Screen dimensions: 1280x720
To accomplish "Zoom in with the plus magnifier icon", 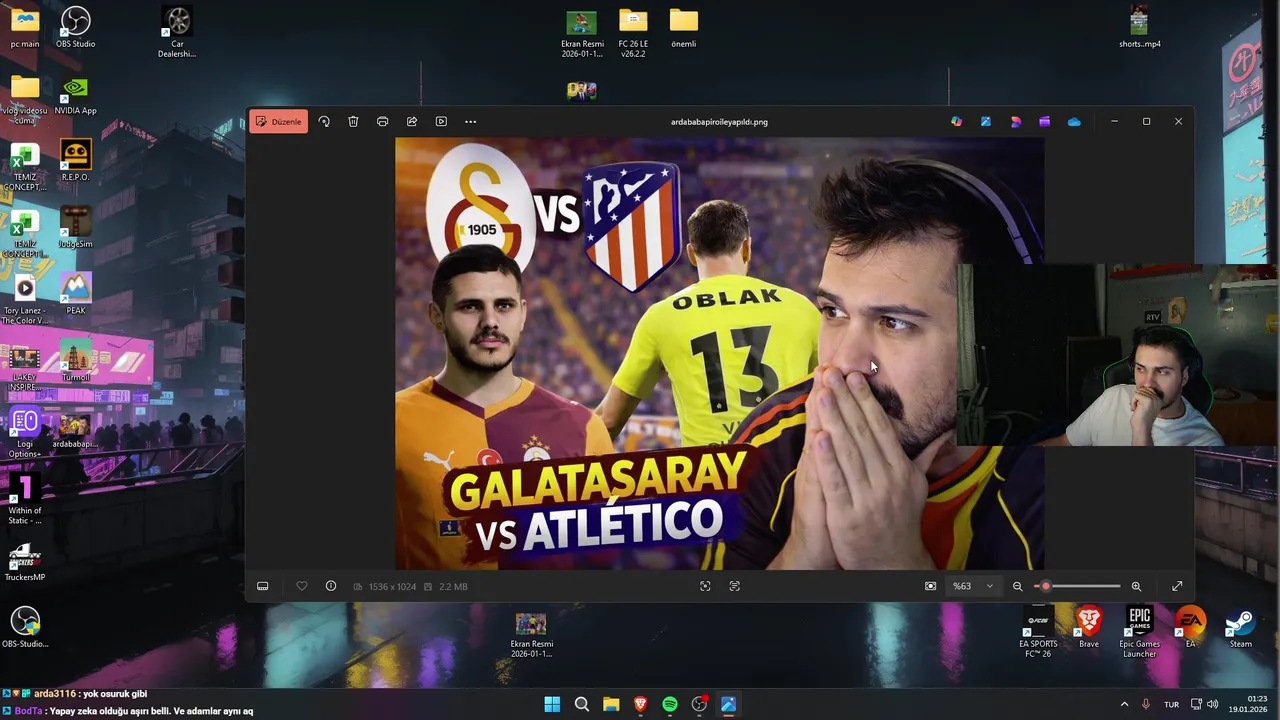I will click(1136, 586).
